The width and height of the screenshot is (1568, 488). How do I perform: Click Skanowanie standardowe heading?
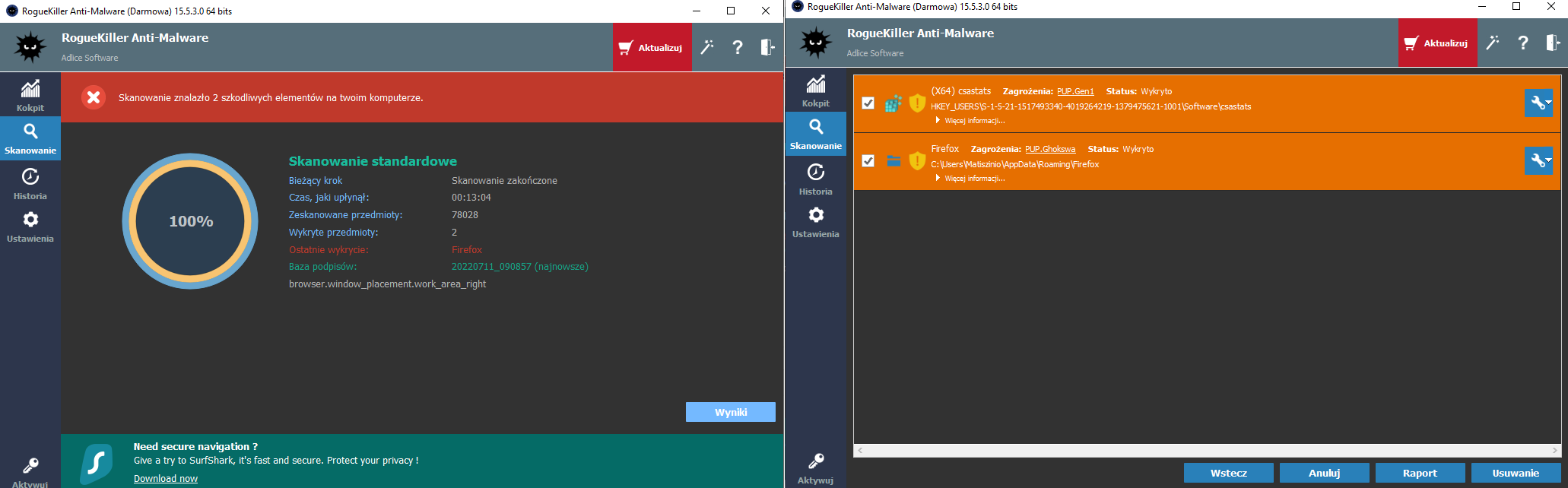pos(373,161)
